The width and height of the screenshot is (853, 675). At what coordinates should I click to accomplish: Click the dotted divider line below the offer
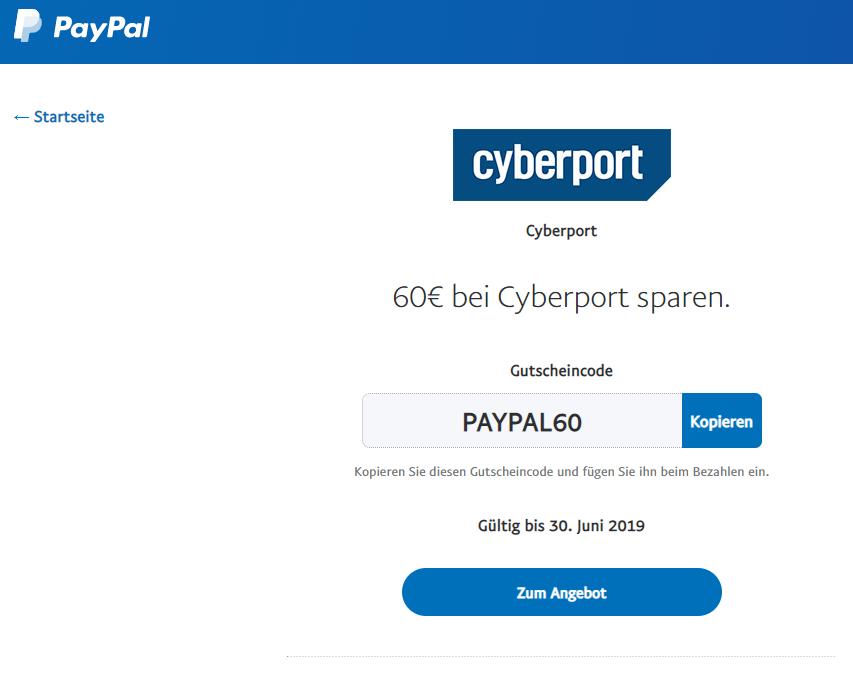(x=560, y=656)
